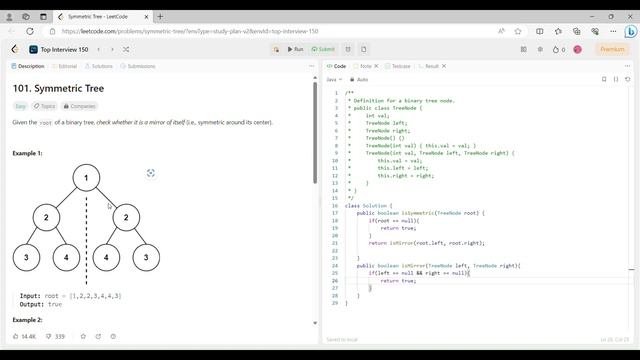Image resolution: width=640 pixels, height=360 pixels.
Task: Click the browser address bar URL
Action: point(190,31)
